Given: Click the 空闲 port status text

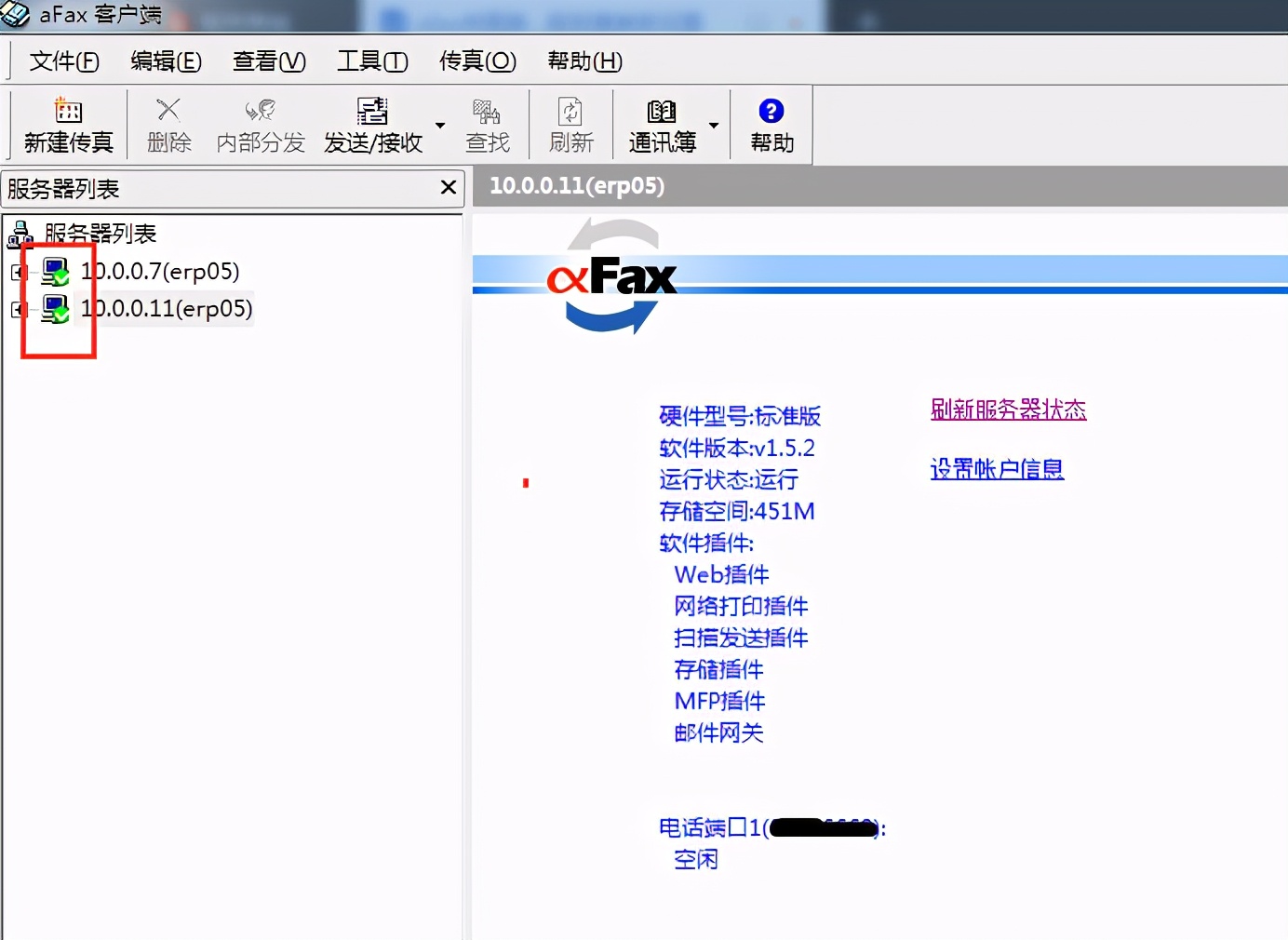Looking at the screenshot, I should (x=696, y=859).
